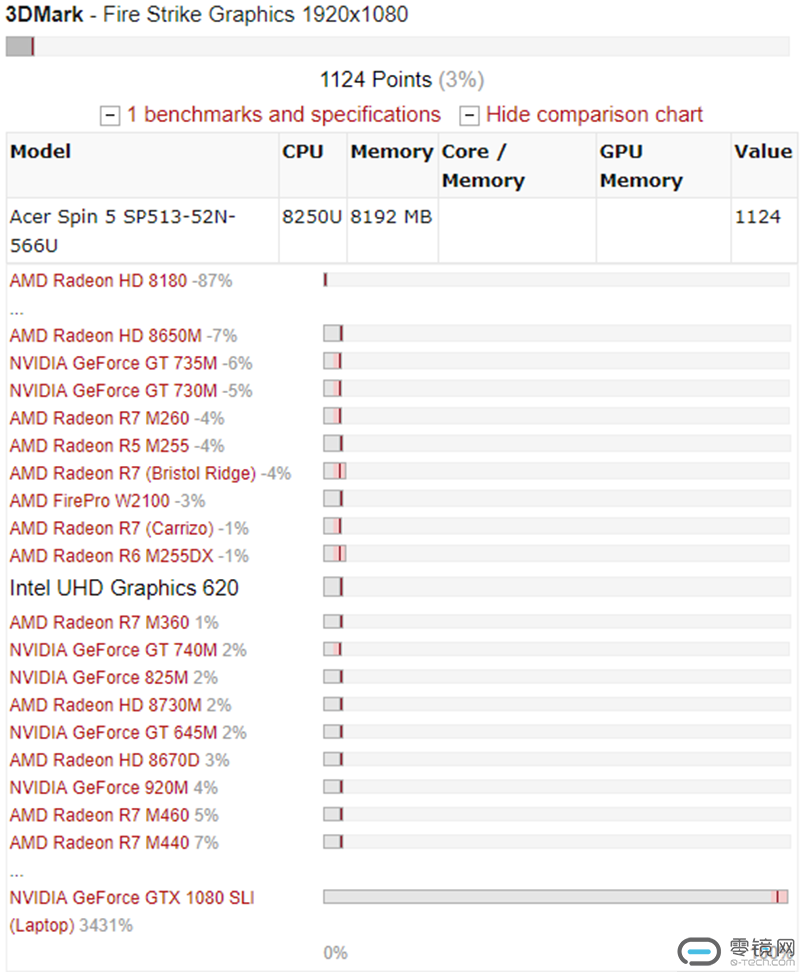This screenshot has height=972, width=800.
Task: Click the '3DMark' benchmark heading
Action: pos(44,14)
